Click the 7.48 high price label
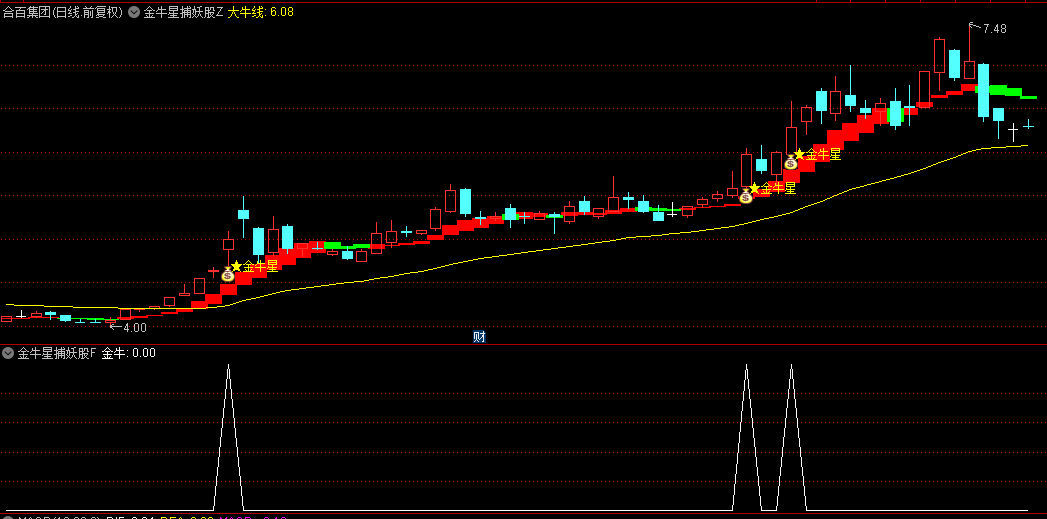 click(994, 29)
